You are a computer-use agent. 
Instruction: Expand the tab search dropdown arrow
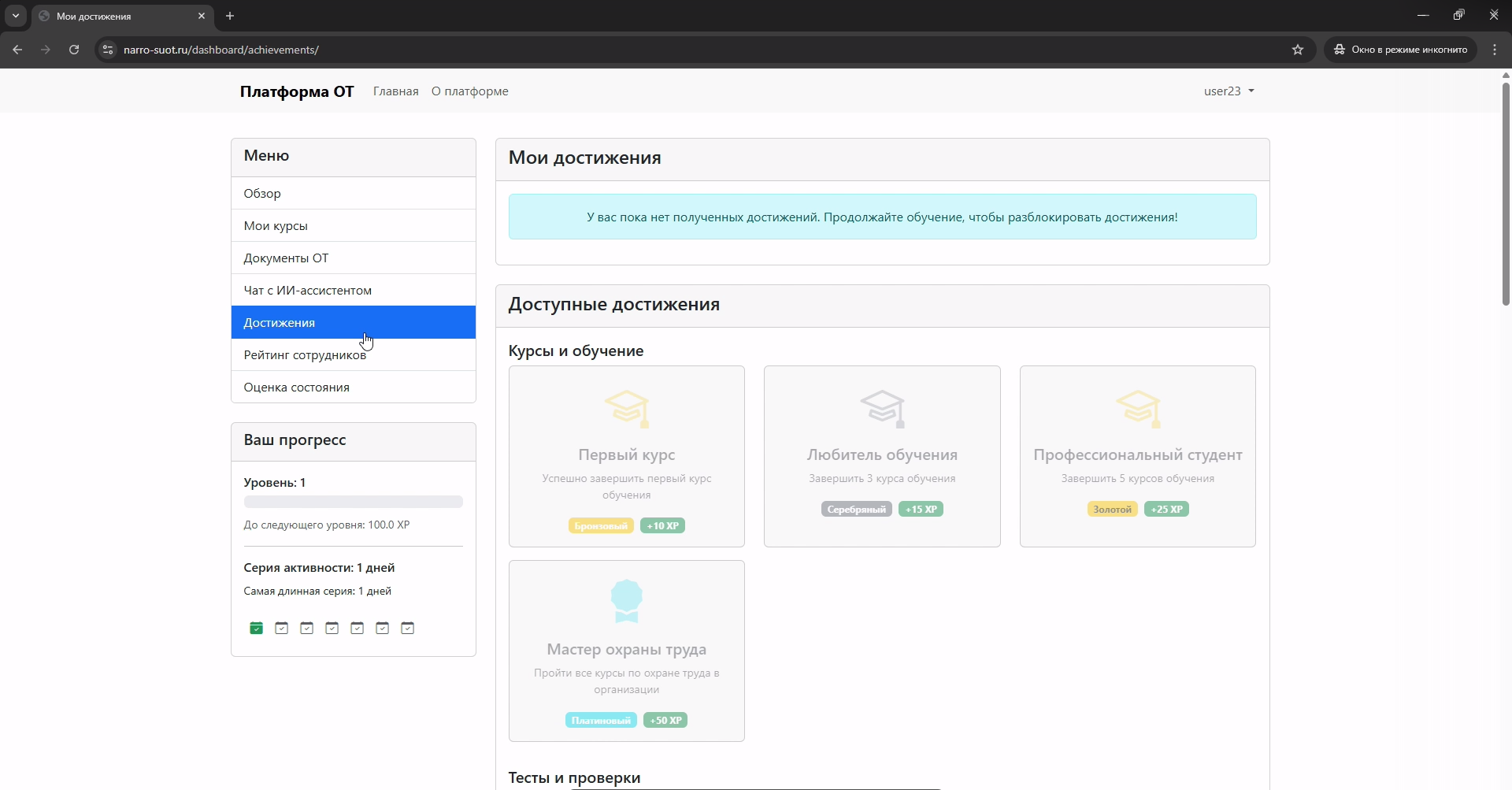(16, 16)
